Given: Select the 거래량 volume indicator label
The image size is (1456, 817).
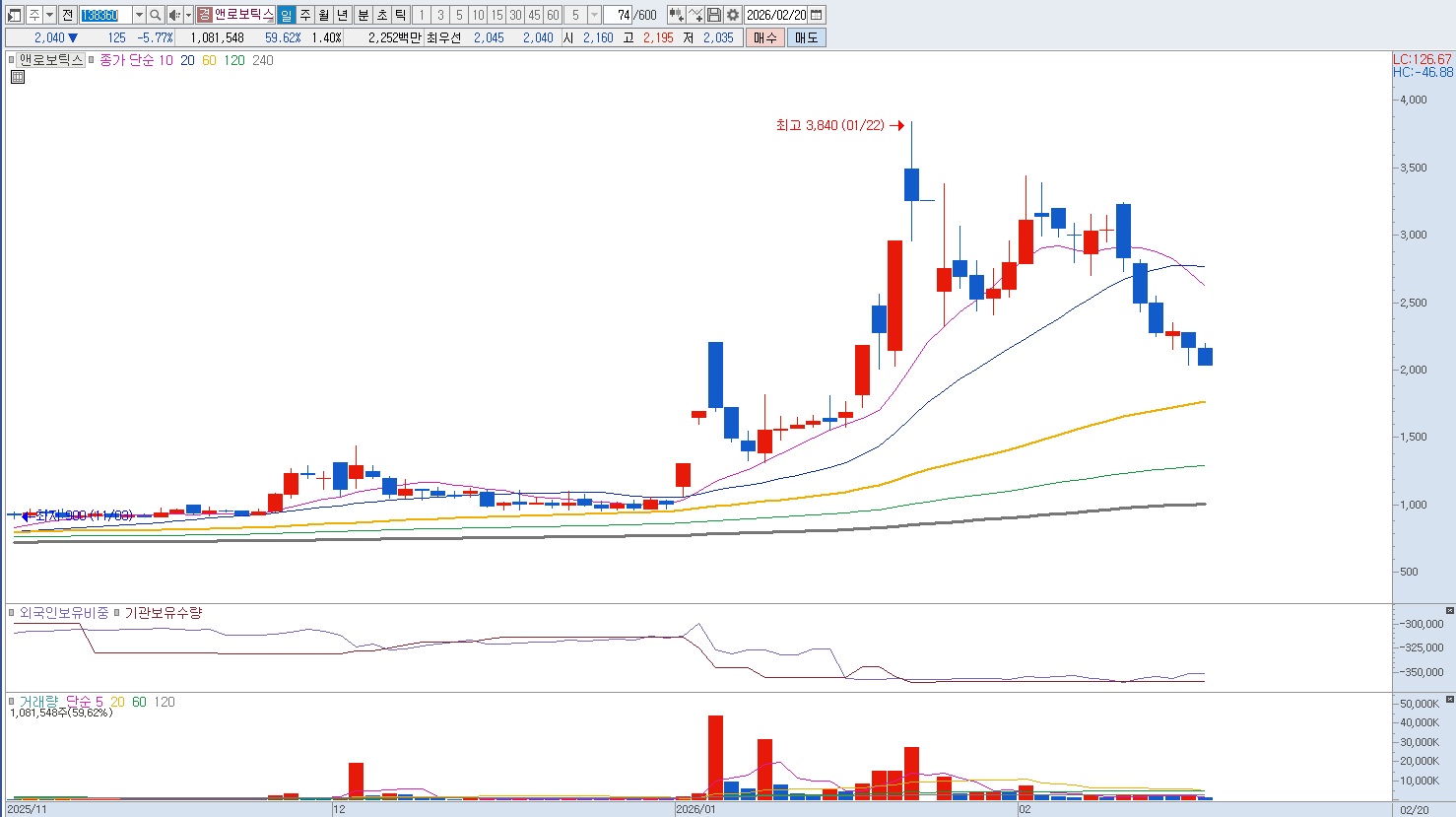Looking at the screenshot, I should pyautogui.click(x=38, y=702).
